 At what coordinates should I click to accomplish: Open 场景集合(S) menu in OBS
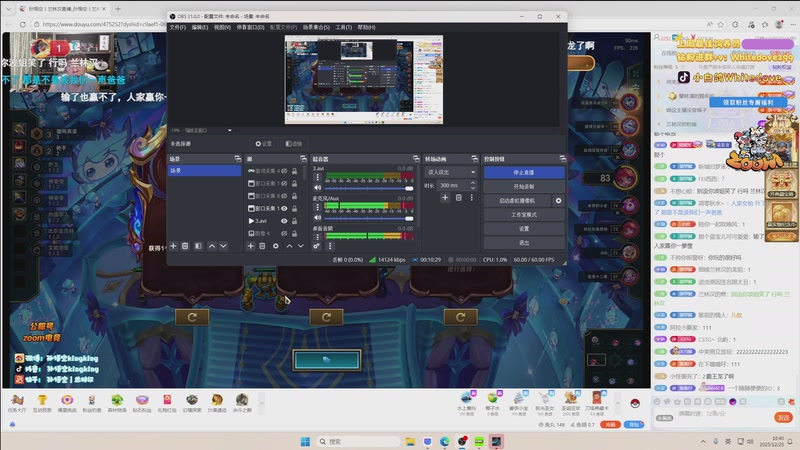[x=316, y=27]
